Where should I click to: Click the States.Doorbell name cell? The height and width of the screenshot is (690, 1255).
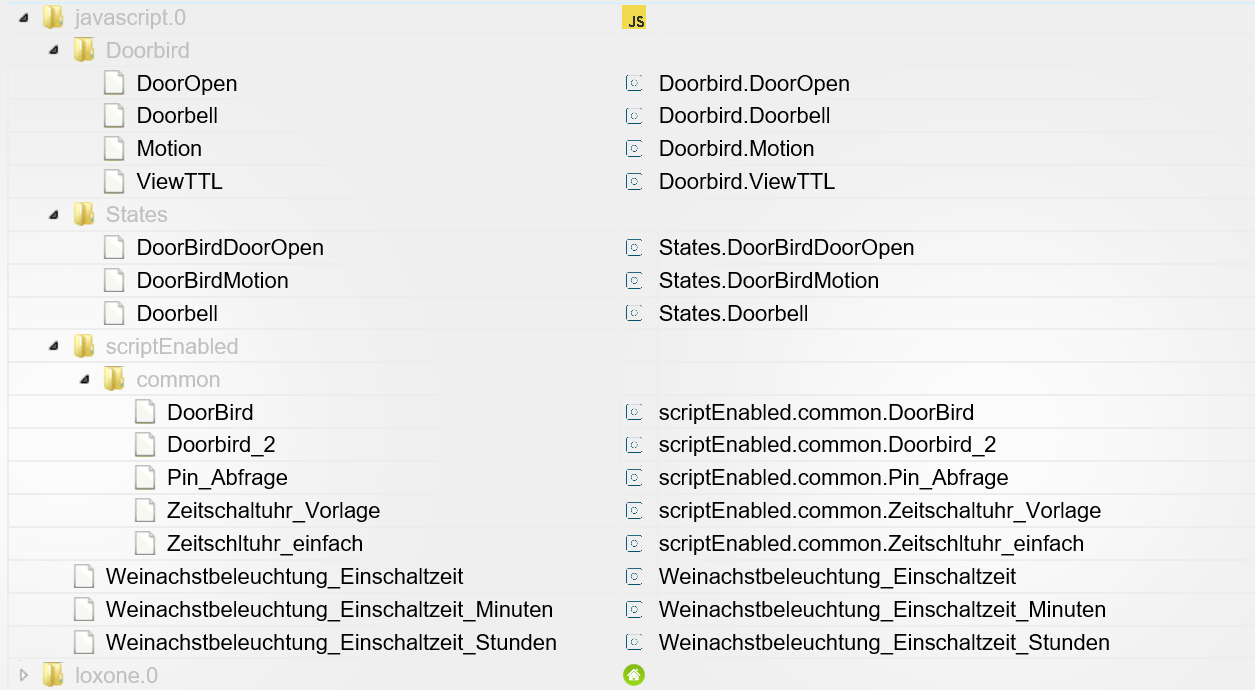point(733,314)
